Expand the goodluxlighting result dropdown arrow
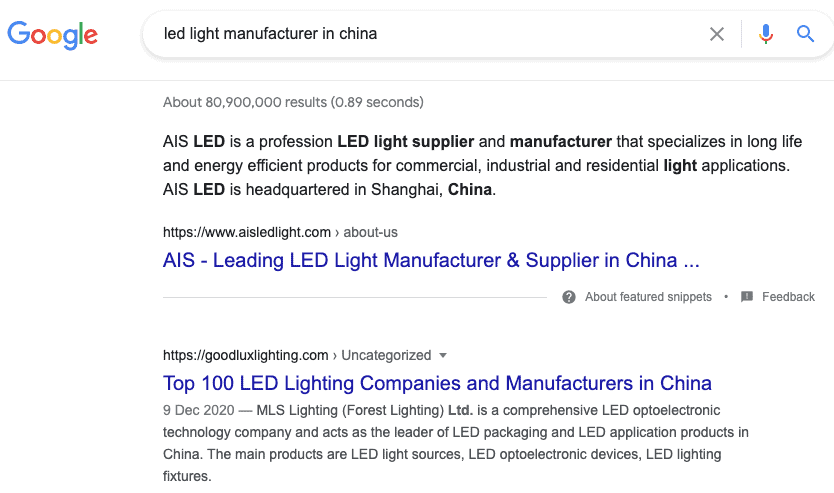The height and width of the screenshot is (493, 834). tap(443, 355)
